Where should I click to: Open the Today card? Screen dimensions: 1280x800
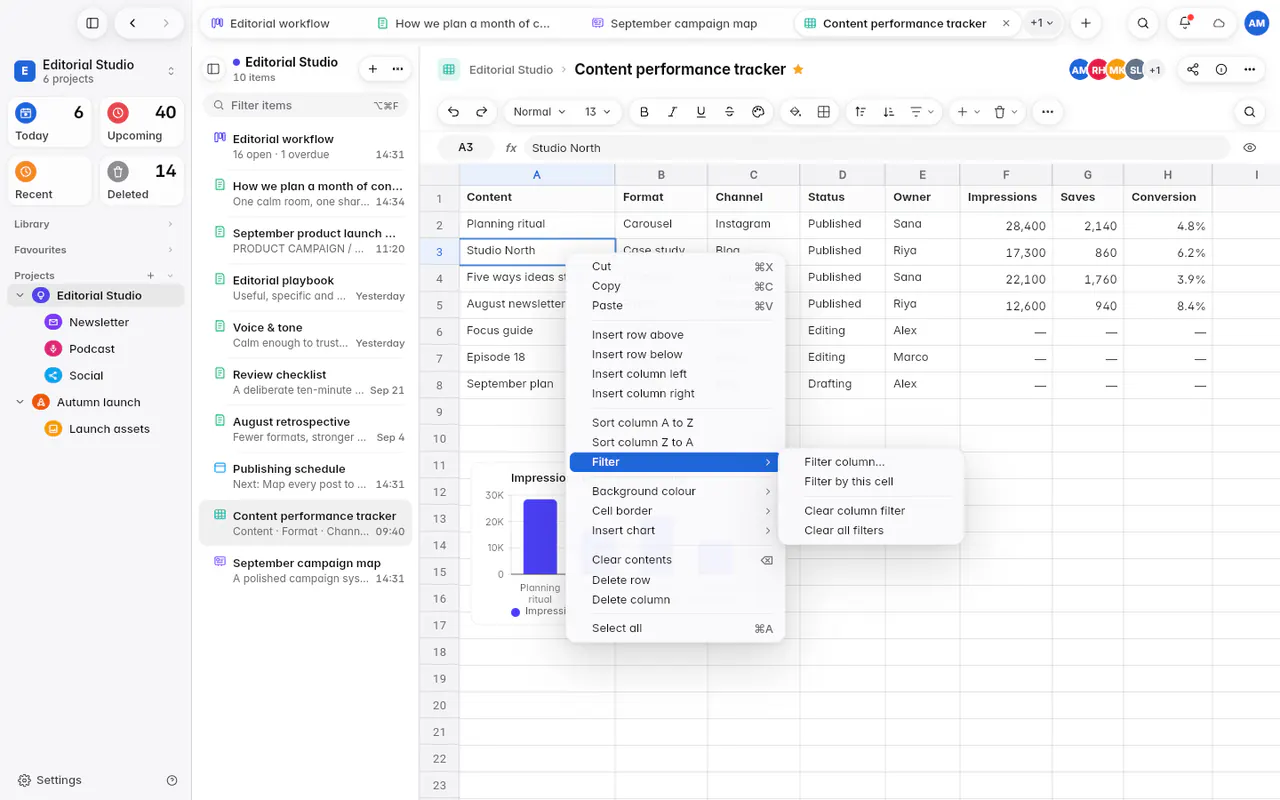point(49,123)
